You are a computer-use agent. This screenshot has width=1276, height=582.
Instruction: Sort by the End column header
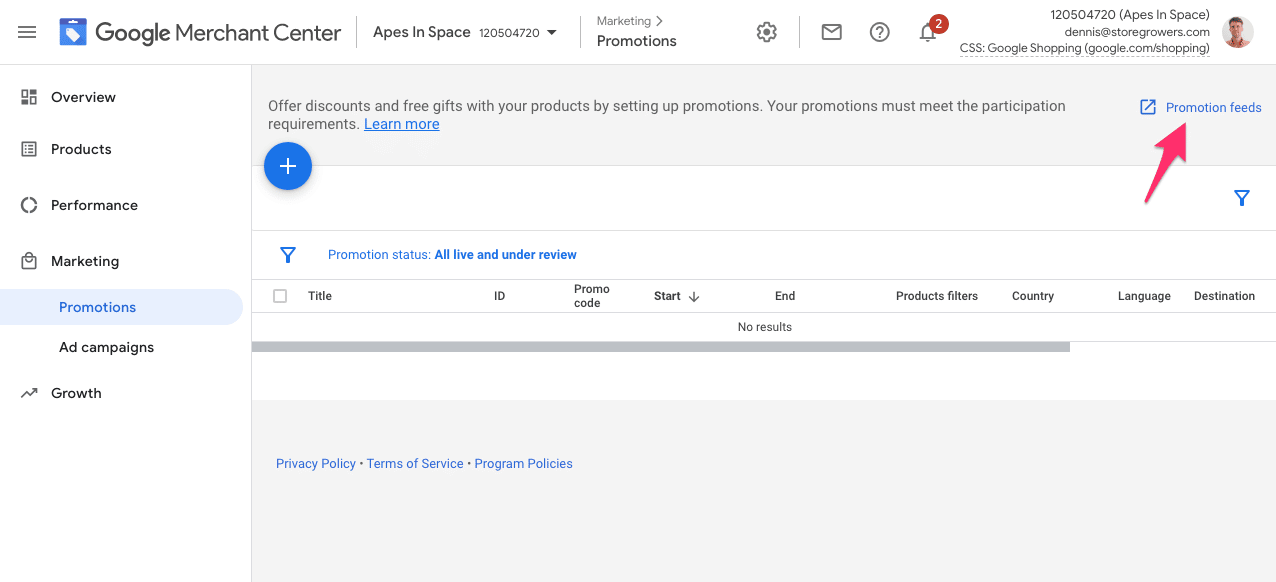click(x=785, y=296)
